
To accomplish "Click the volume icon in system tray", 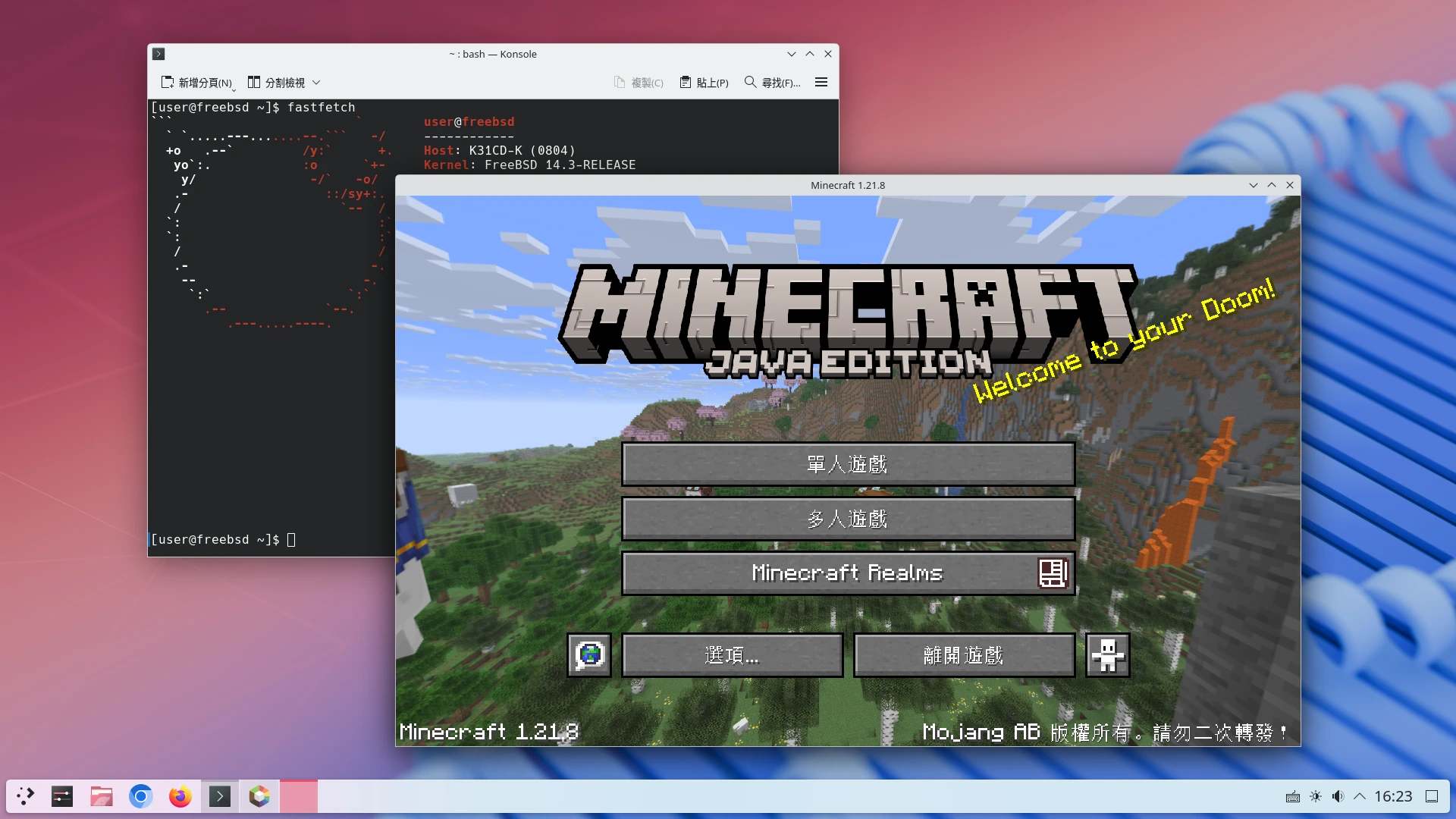I will point(1338,796).
